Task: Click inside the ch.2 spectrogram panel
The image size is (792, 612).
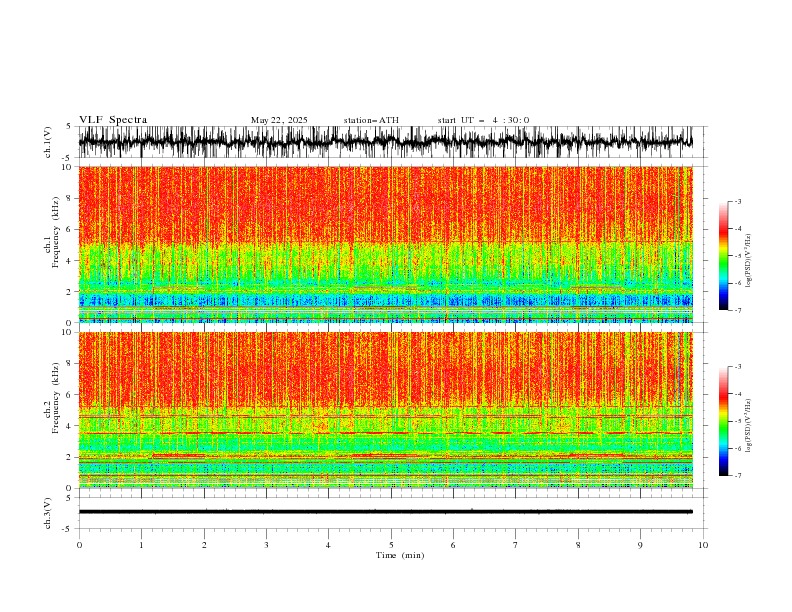Action: click(385, 410)
